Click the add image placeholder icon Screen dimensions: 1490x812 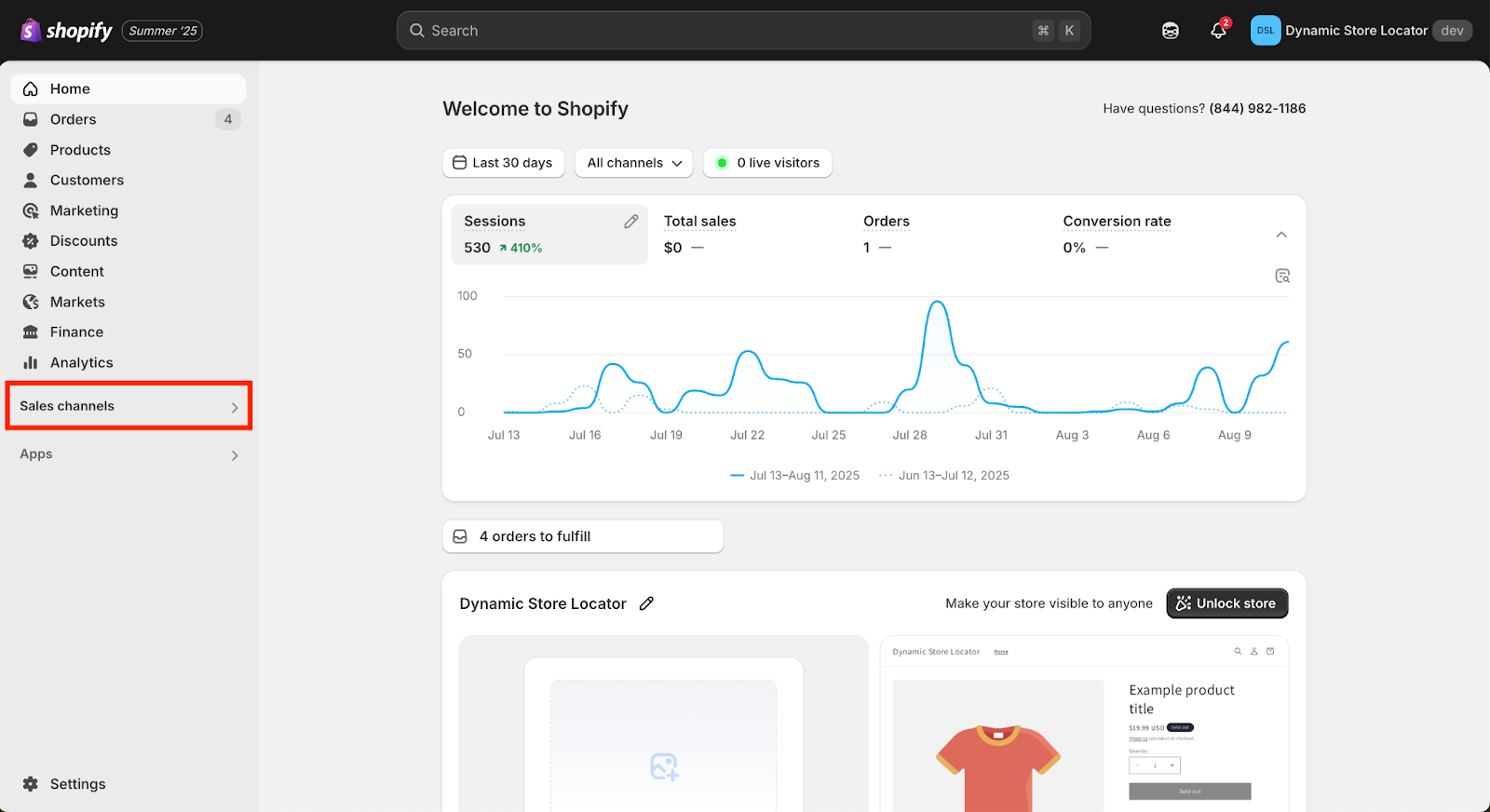[x=664, y=766]
